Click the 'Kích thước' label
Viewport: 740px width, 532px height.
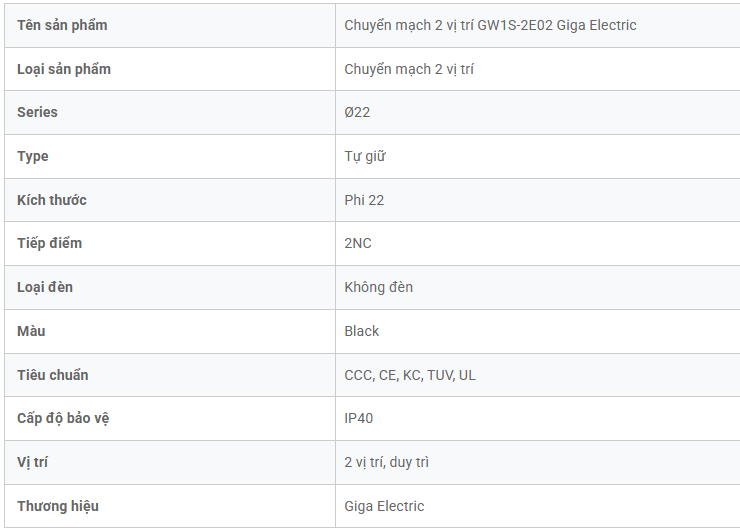[x=52, y=200]
